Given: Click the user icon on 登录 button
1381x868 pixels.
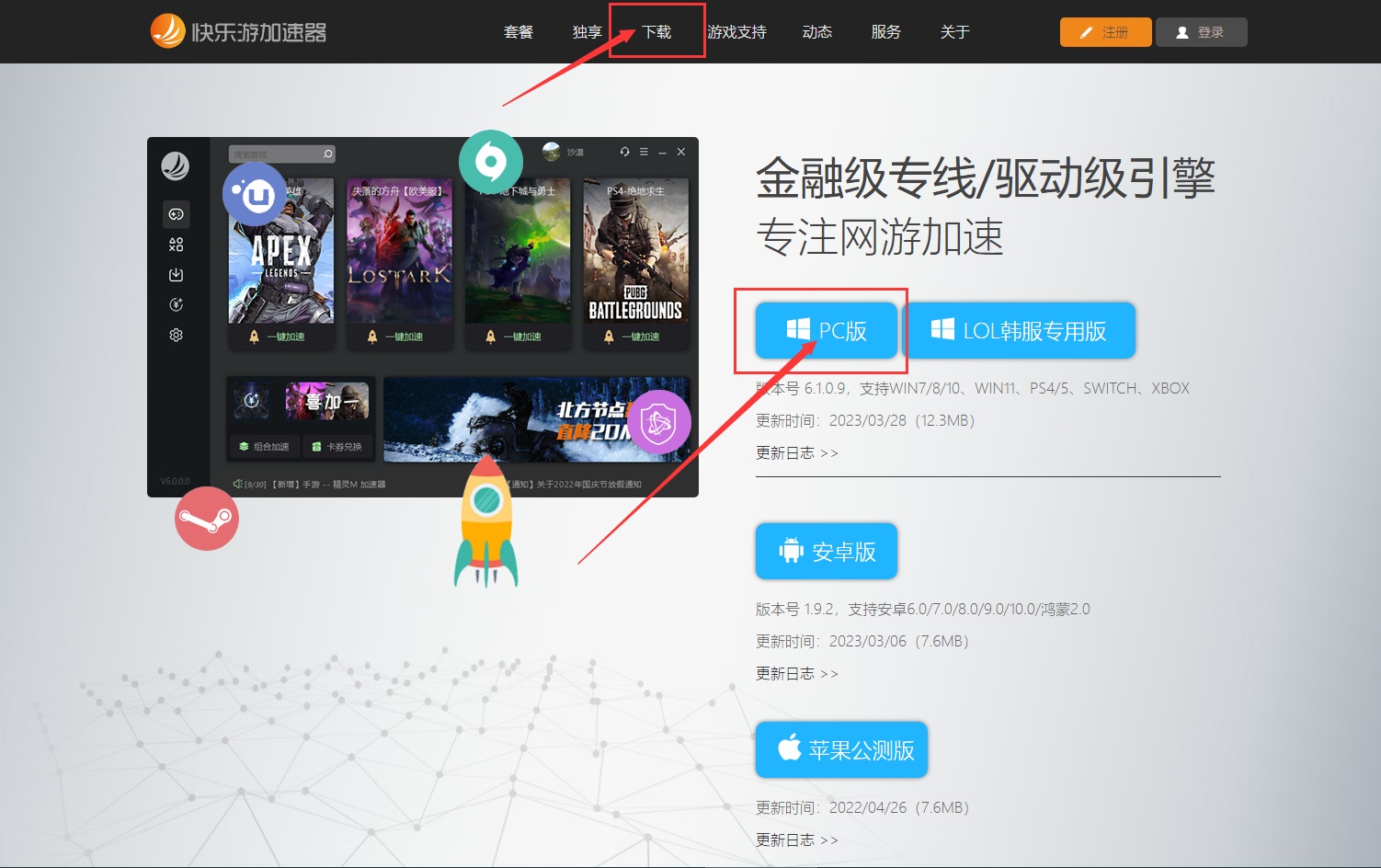Looking at the screenshot, I should (x=1182, y=32).
